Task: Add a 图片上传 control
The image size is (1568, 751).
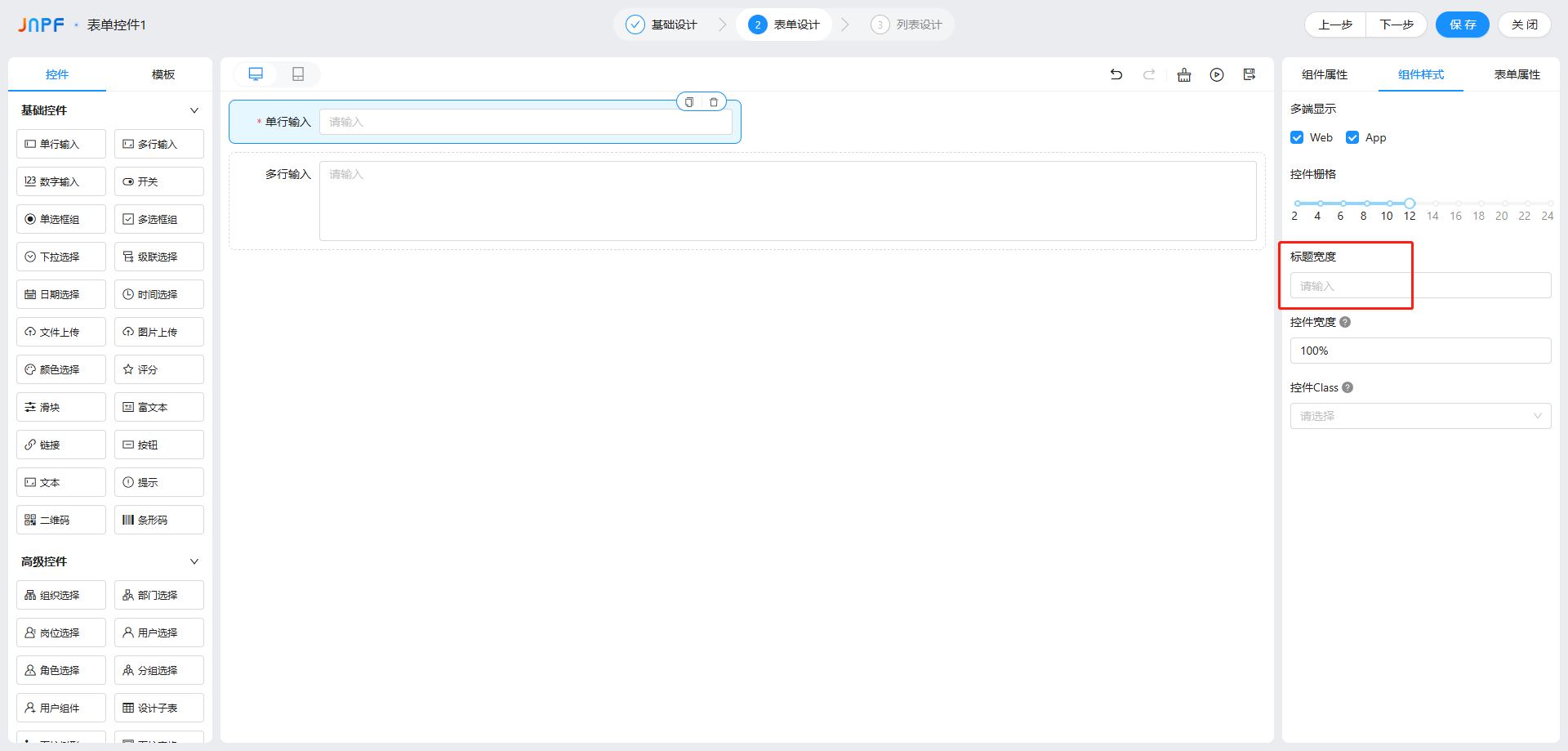Action: coord(159,332)
